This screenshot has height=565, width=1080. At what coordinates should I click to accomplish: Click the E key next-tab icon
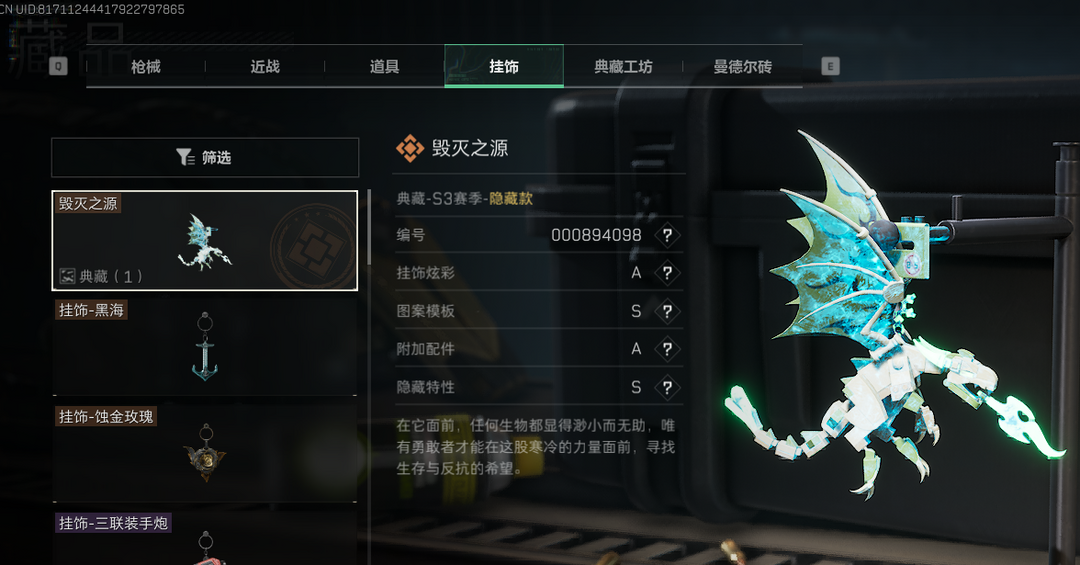click(830, 66)
